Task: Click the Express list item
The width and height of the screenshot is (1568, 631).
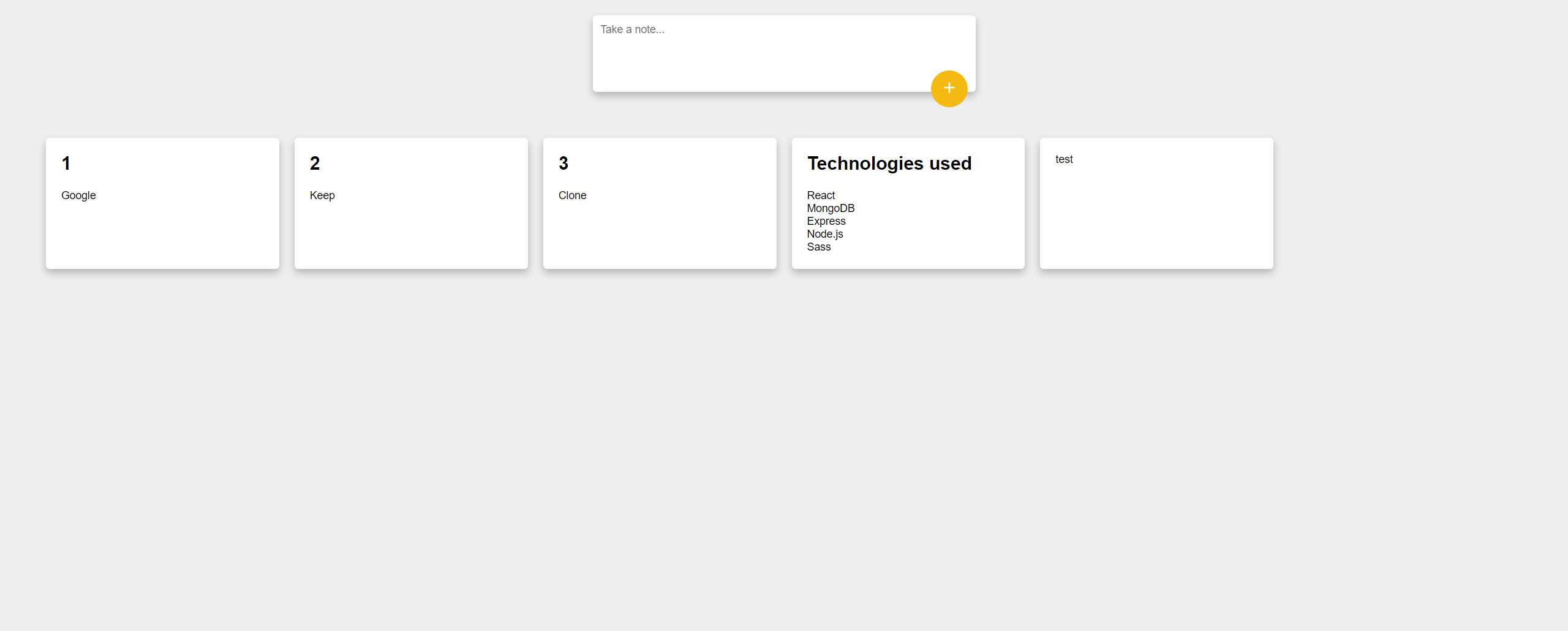Action: click(826, 221)
